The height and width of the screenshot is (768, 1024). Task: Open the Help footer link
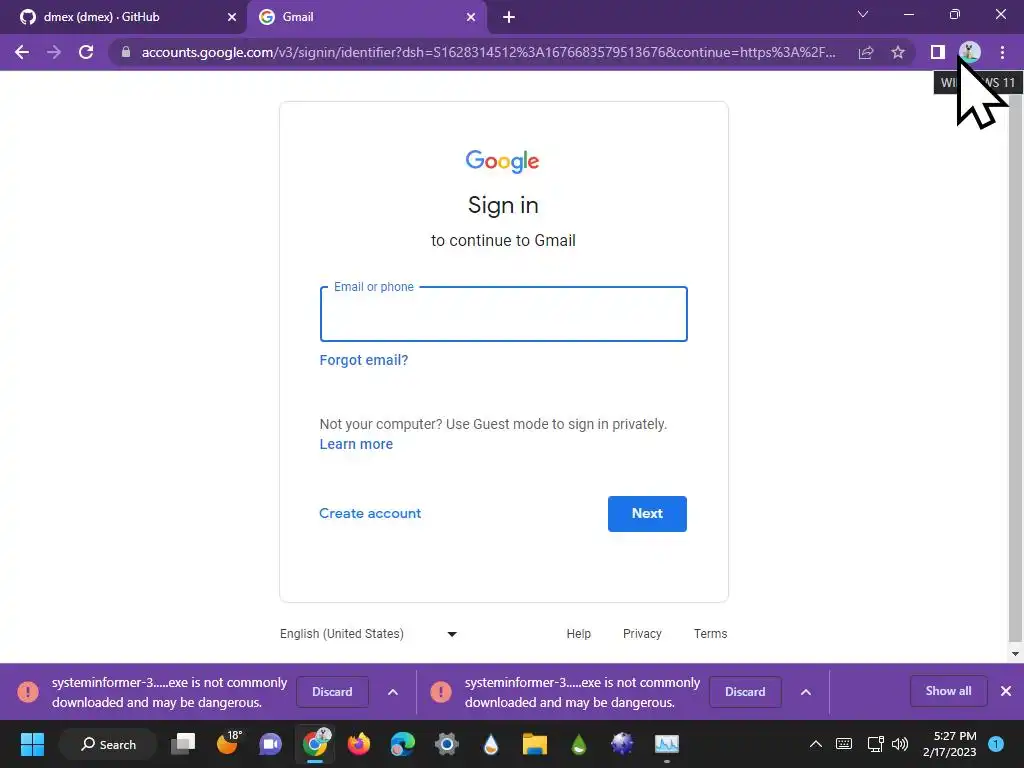[579, 633]
